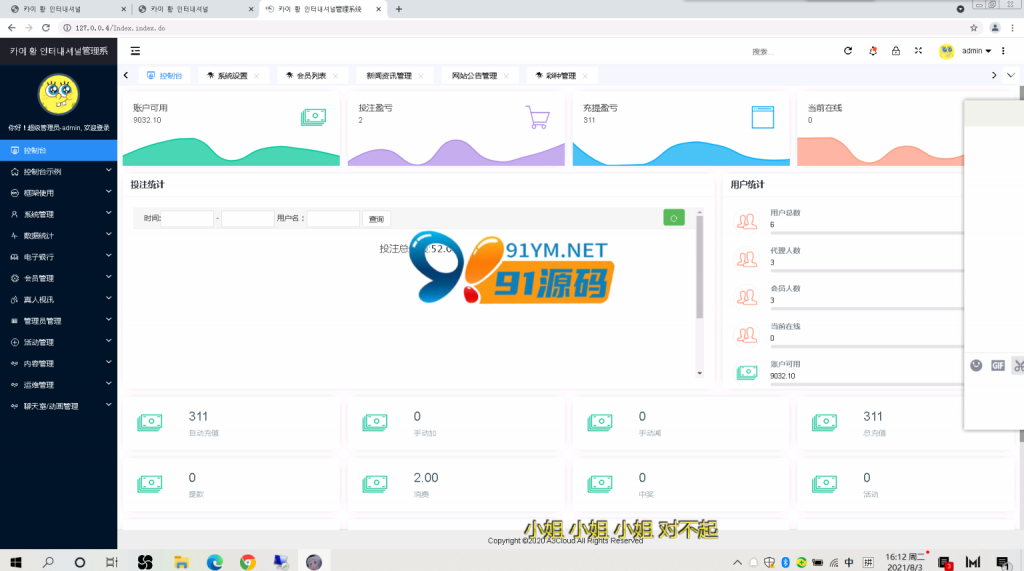Click the 用户名 input field
The width and height of the screenshot is (1024, 571).
pyautogui.click(x=333, y=218)
